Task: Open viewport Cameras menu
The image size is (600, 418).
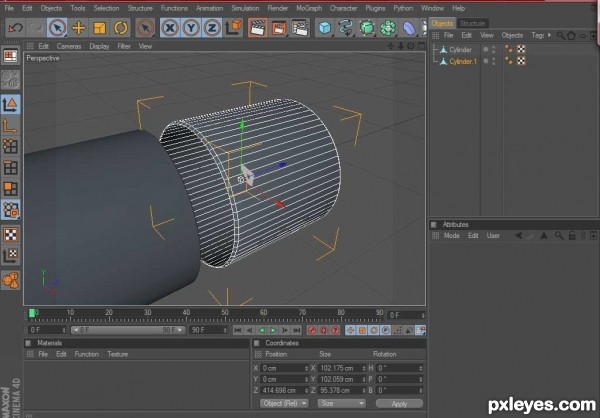Action: (x=69, y=46)
